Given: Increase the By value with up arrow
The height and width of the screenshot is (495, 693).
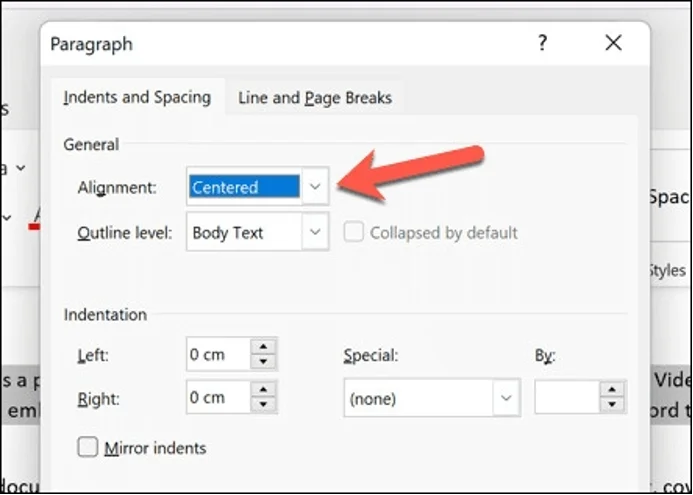Looking at the screenshot, I should point(612,391).
